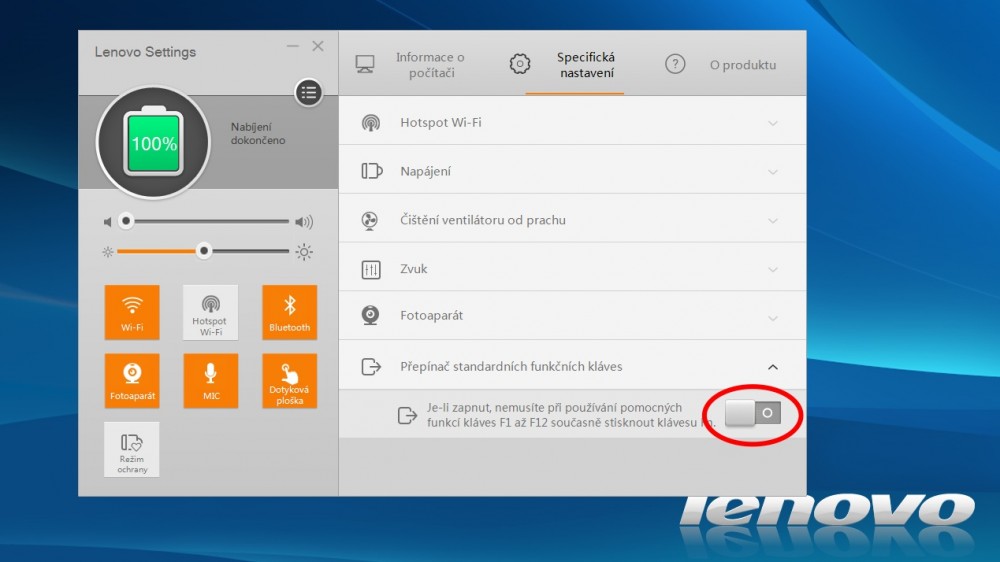Click the brightness slider handle
1000x562 pixels.
point(204,251)
